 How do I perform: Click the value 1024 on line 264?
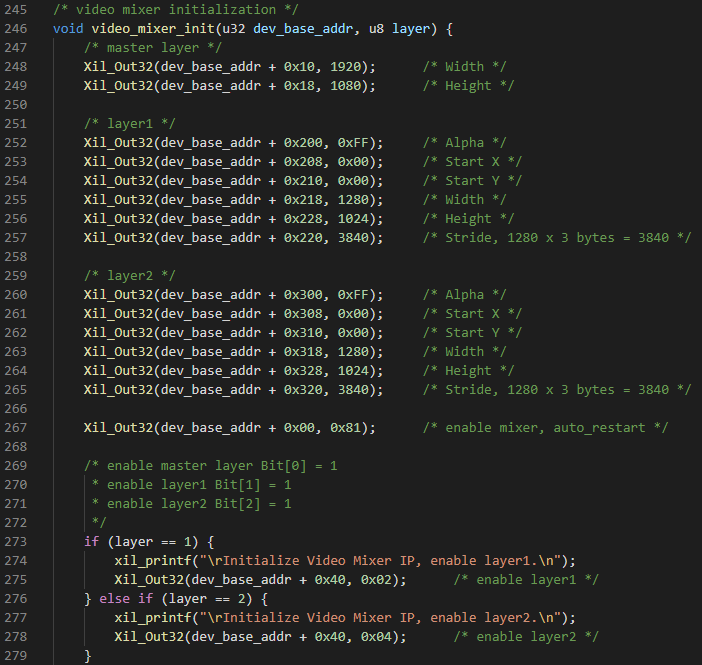353,371
